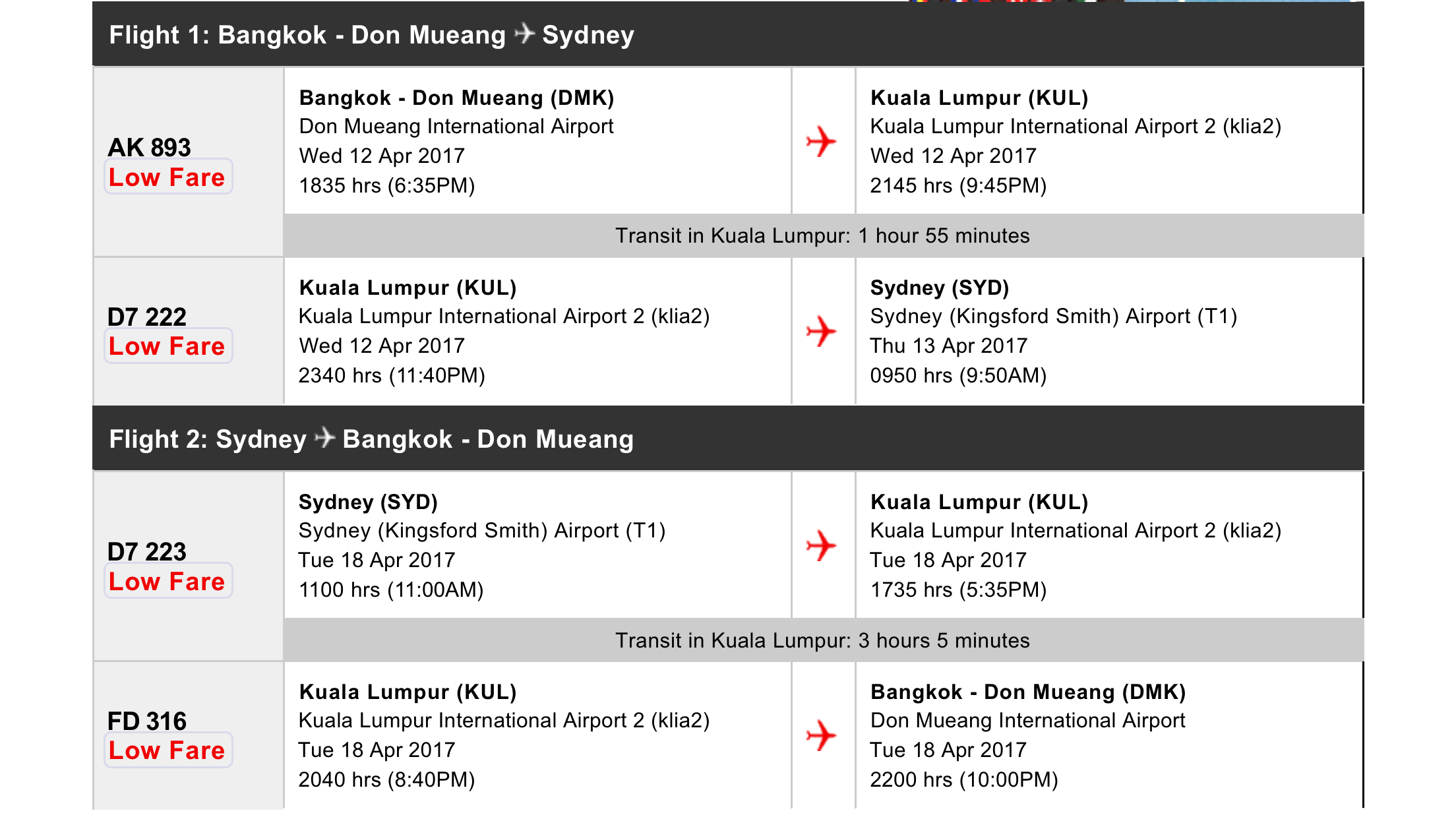This screenshot has height=819, width=1456.
Task: Select the Flight 1 Bangkok to Sydney header
Action: (x=728, y=34)
